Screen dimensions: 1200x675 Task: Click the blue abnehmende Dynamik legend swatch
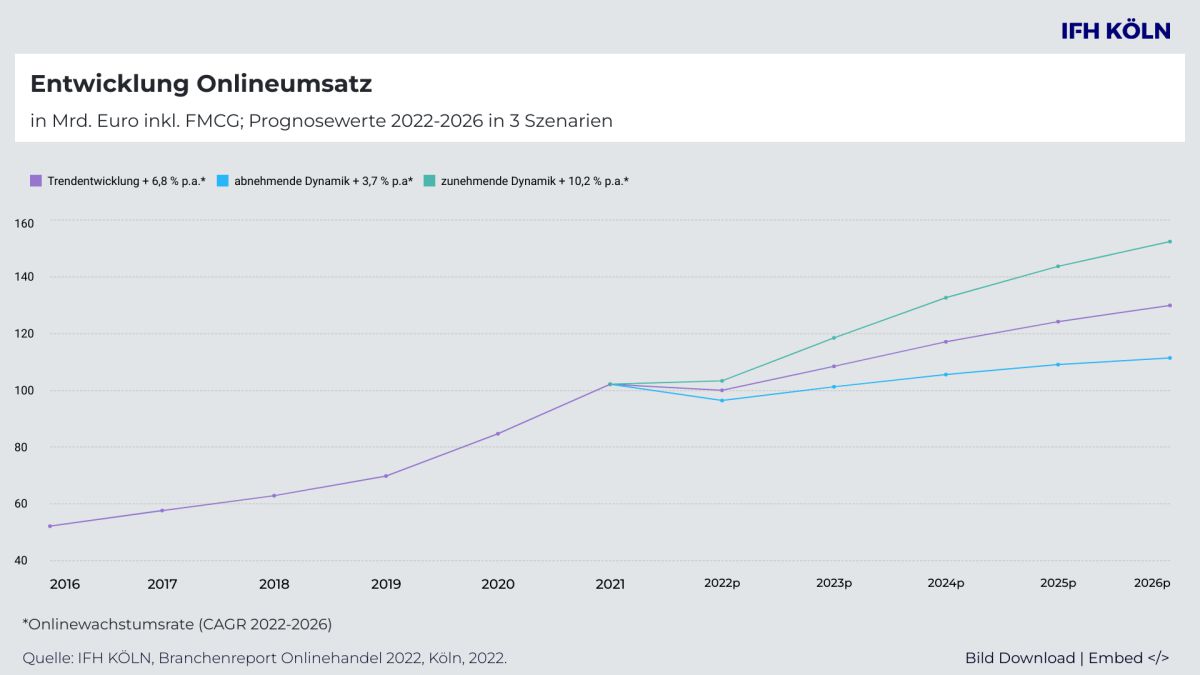(x=223, y=181)
